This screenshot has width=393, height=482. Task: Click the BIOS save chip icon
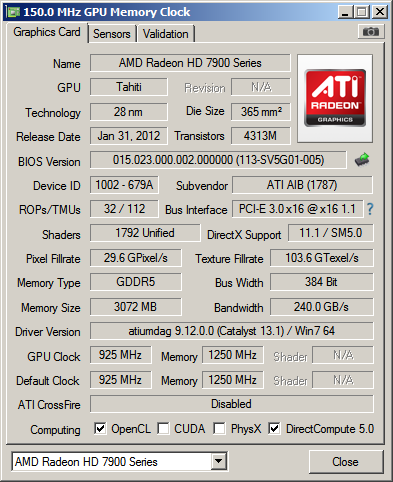(362, 159)
